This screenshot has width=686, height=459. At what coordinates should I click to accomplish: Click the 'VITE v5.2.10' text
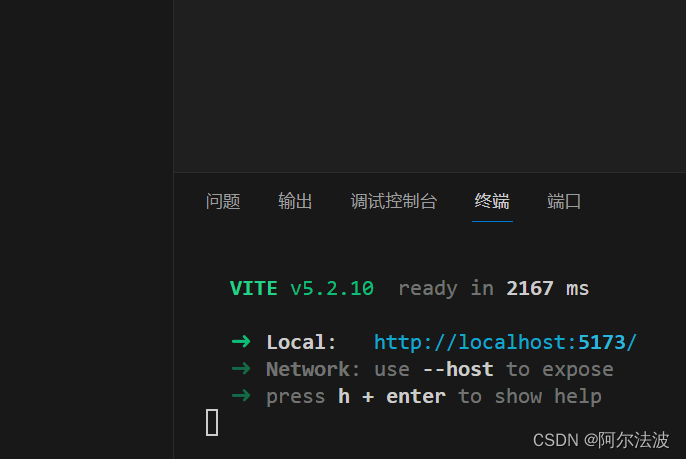click(302, 288)
